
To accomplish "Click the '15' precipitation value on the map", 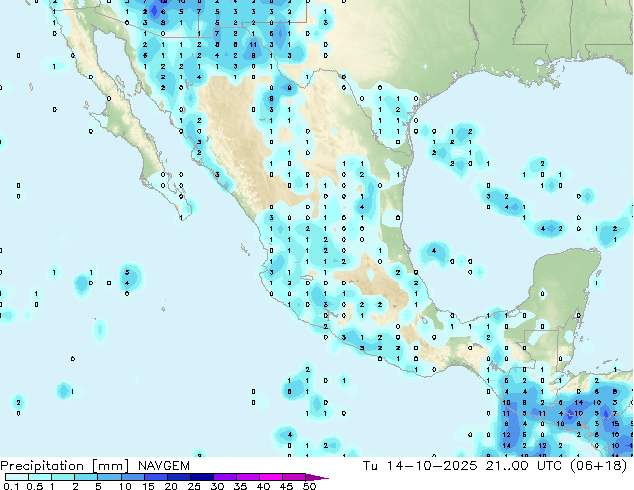I will click(615, 424).
